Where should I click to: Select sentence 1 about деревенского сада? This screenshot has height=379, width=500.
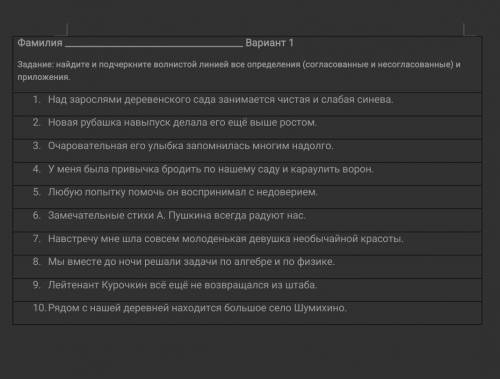221,99
